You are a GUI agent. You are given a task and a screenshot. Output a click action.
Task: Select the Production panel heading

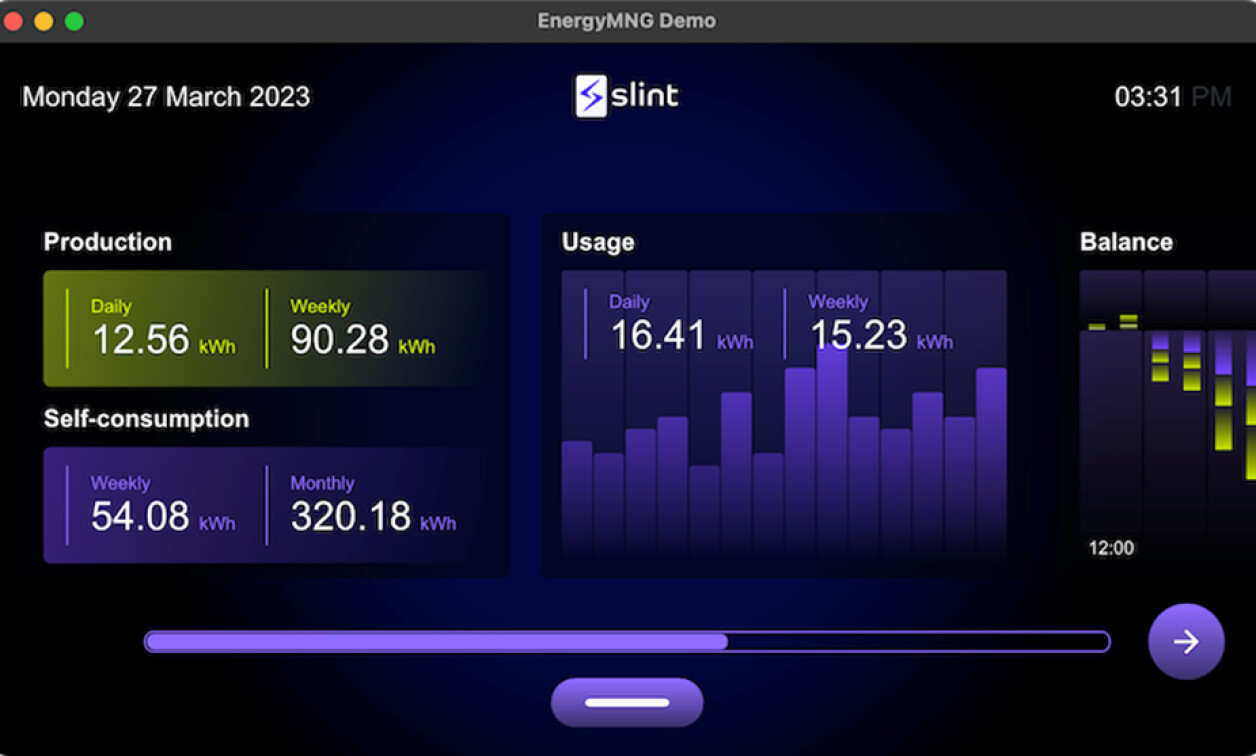tap(107, 242)
